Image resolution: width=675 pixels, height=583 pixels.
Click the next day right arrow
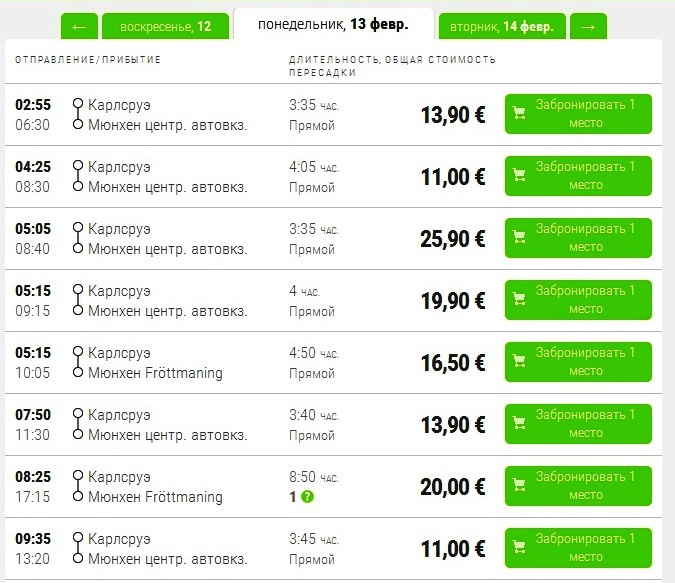point(588,26)
